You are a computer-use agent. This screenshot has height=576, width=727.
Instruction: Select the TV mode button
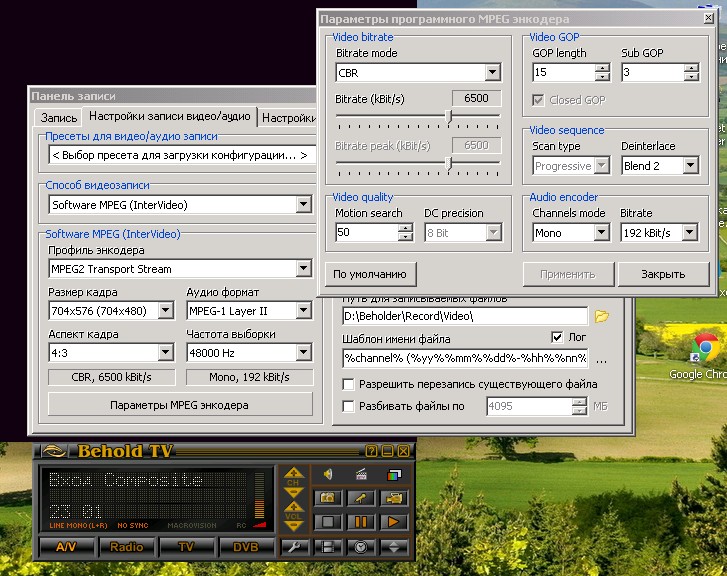point(186,547)
